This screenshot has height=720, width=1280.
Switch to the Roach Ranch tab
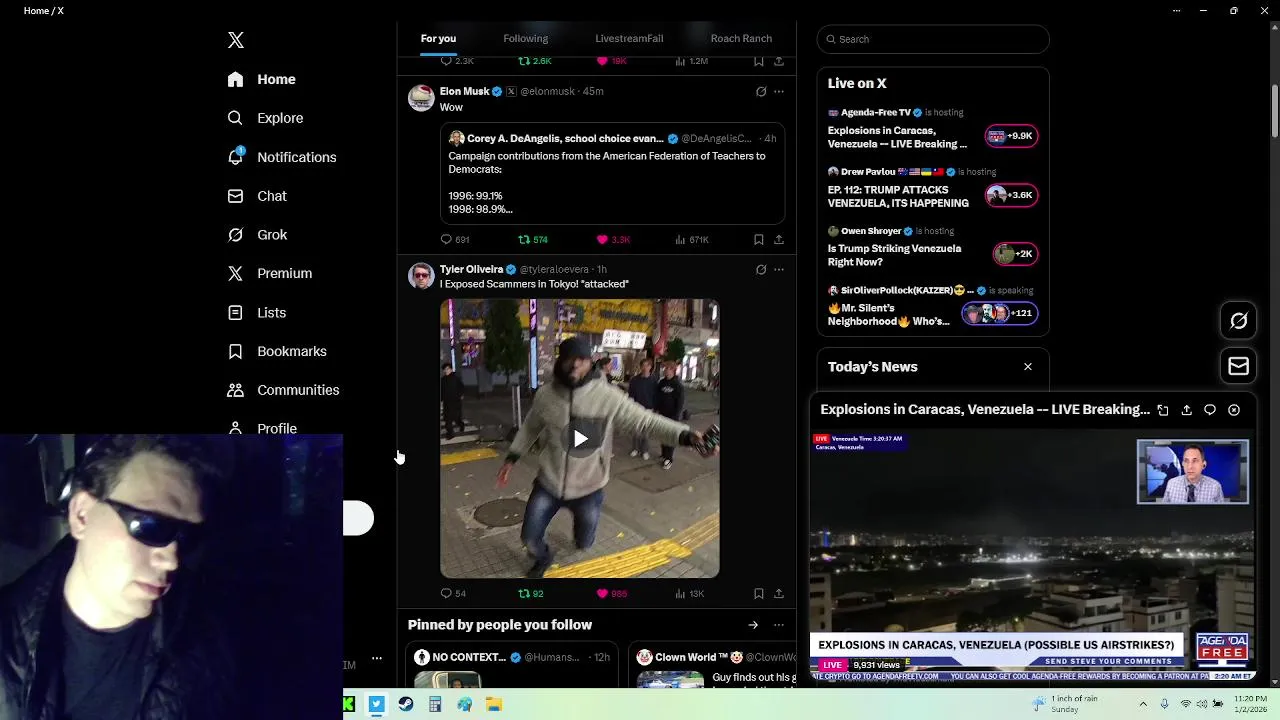pyautogui.click(x=741, y=38)
